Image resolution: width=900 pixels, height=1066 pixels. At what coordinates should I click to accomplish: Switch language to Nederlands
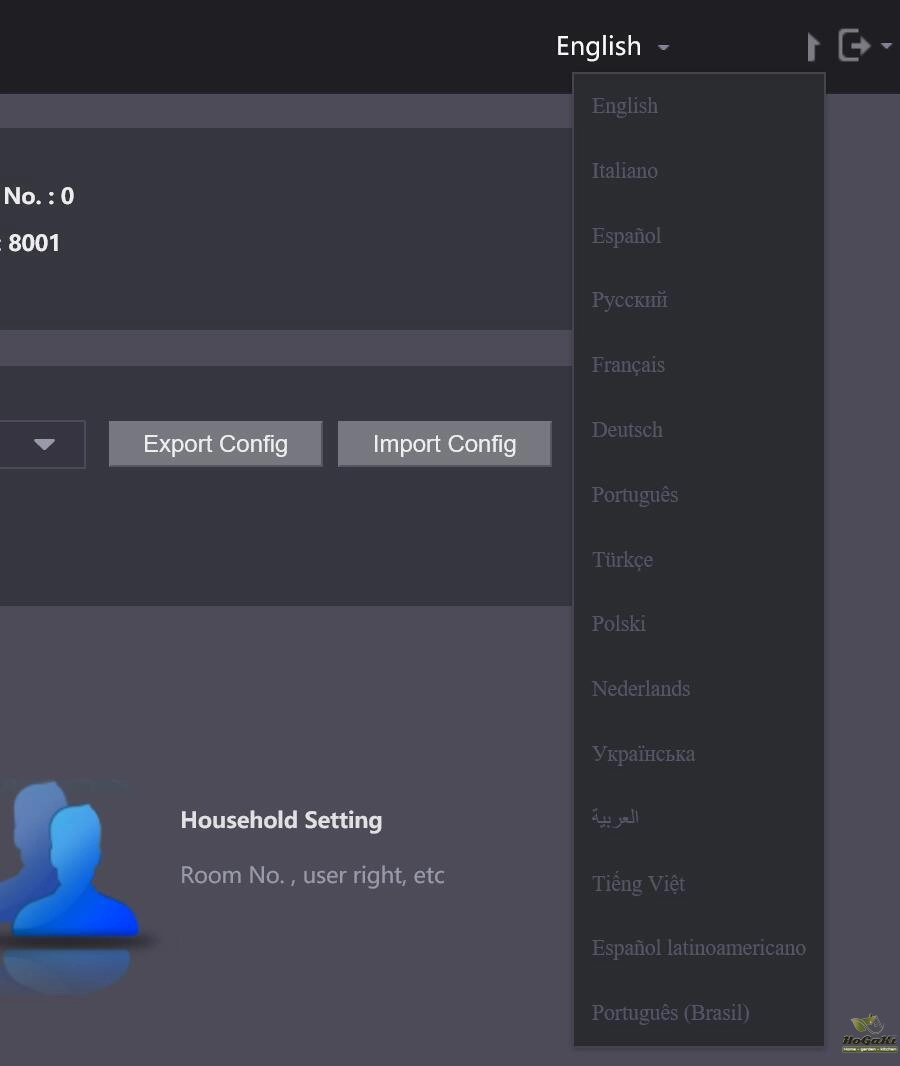(x=641, y=689)
